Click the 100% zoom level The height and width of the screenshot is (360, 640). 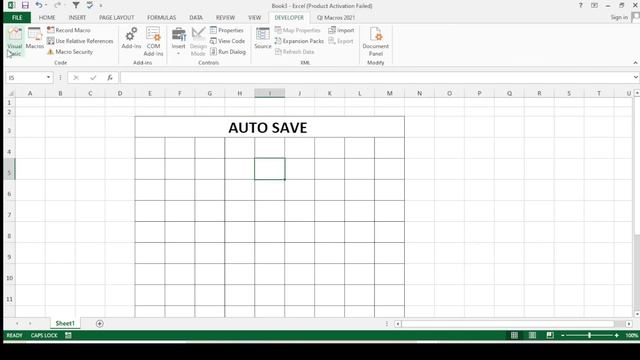(632, 336)
